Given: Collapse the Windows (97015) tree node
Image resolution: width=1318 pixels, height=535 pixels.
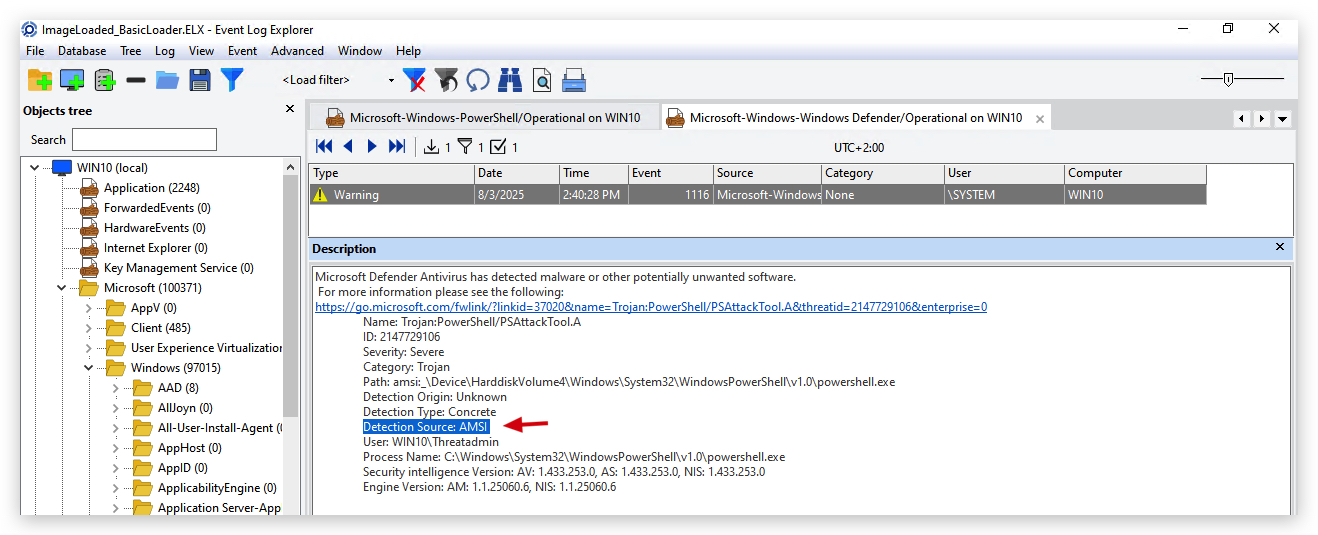Looking at the screenshot, I should (88, 368).
